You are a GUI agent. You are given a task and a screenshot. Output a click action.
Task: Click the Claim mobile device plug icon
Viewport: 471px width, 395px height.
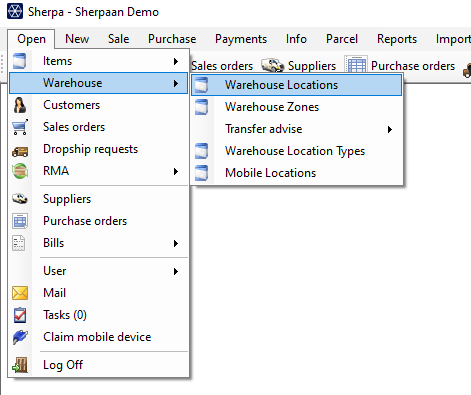pyautogui.click(x=20, y=337)
